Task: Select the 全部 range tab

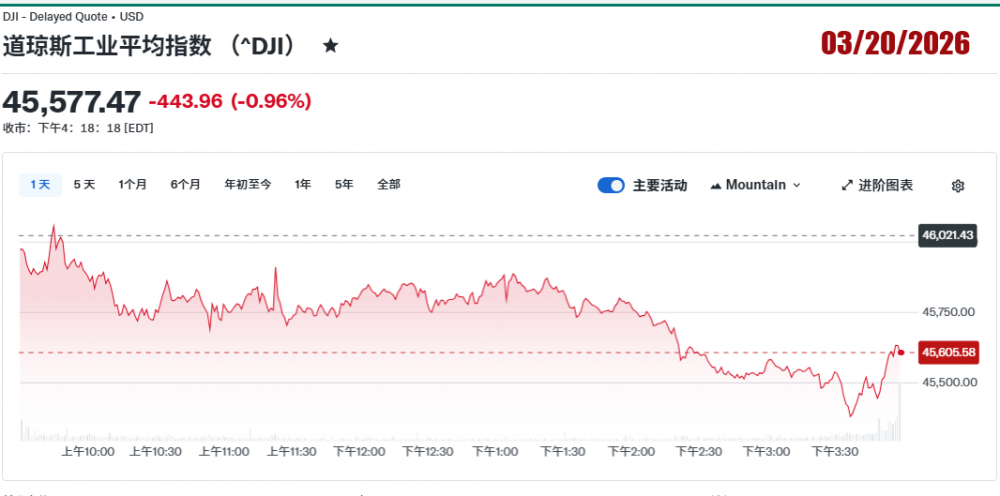Action: point(389,184)
